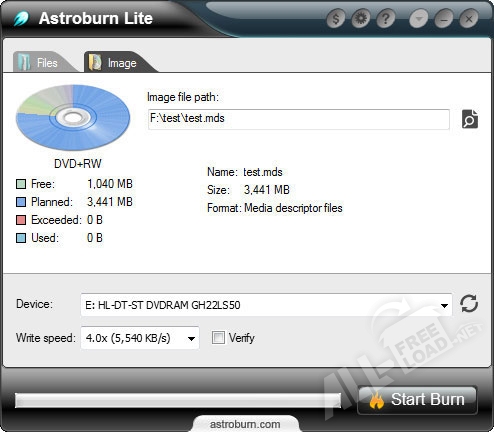
Task: Click the burn progress bar
Action: point(178,400)
